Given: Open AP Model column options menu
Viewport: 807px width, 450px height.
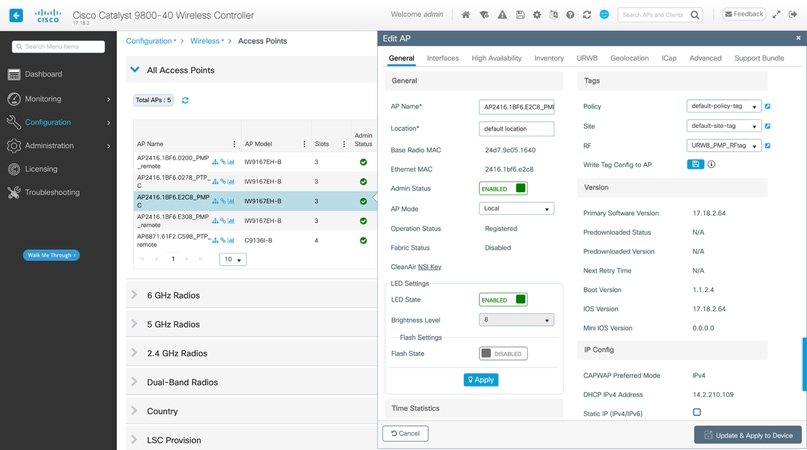Looking at the screenshot, I should tap(304, 144).
